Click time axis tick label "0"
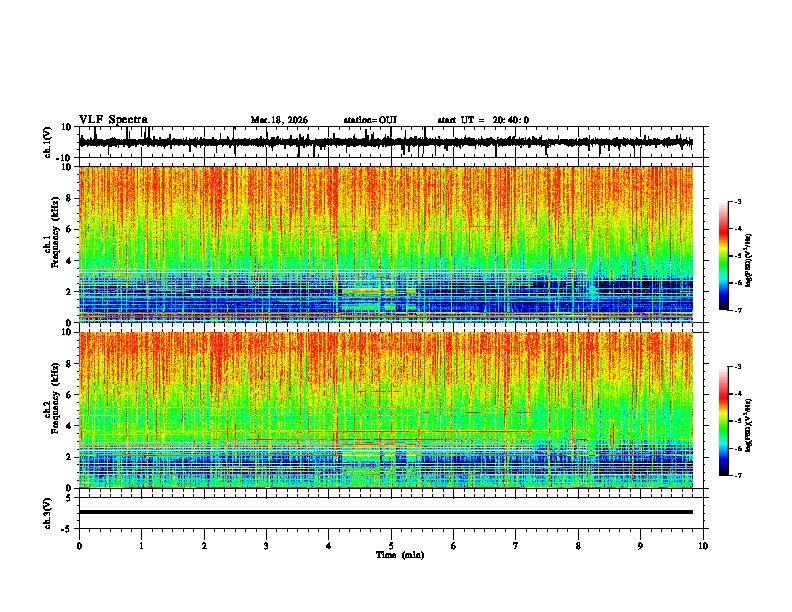The image size is (792, 612). pos(79,546)
